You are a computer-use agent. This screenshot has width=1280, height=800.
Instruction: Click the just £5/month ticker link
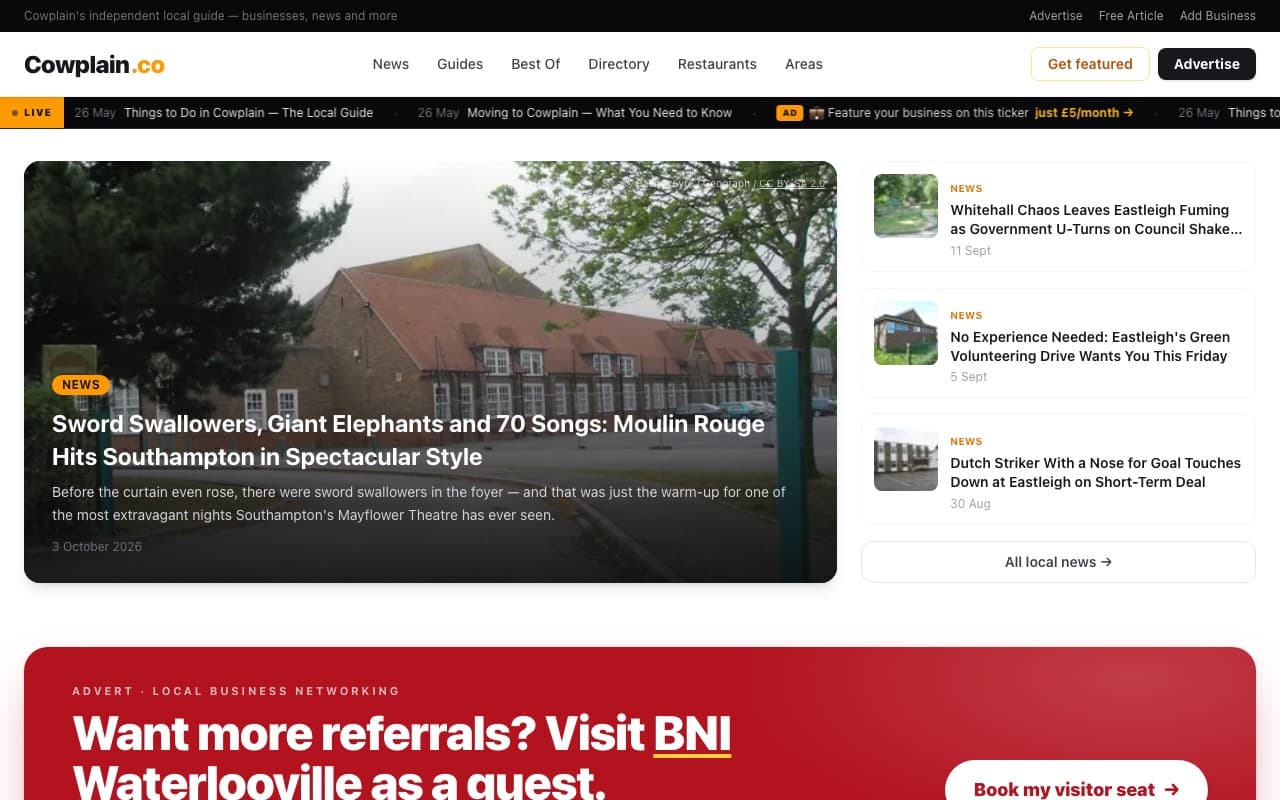(x=1084, y=113)
